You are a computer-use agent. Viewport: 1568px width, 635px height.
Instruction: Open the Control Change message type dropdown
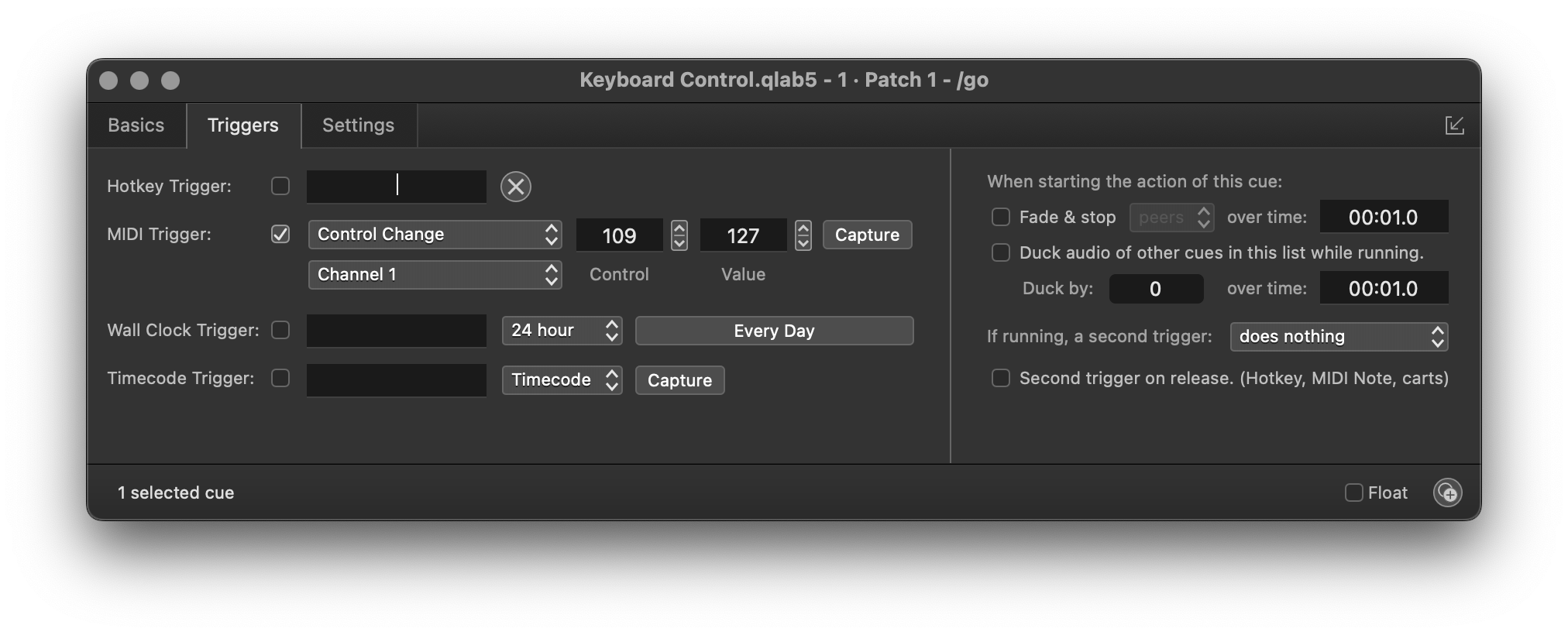[434, 234]
